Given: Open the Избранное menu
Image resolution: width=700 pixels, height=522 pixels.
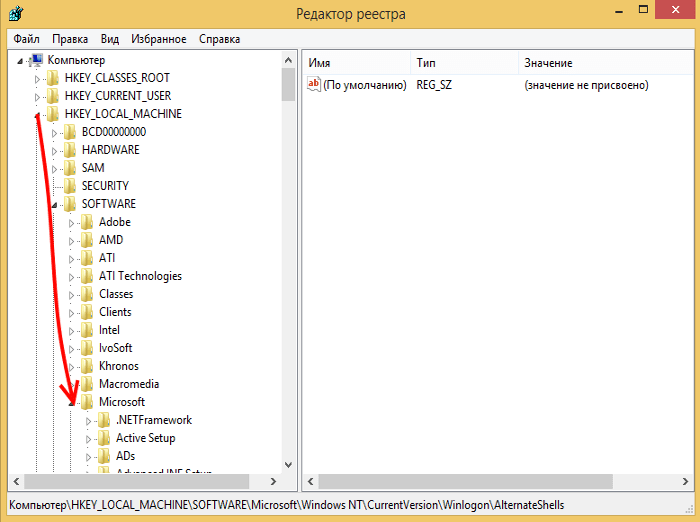Looking at the screenshot, I should point(158,39).
